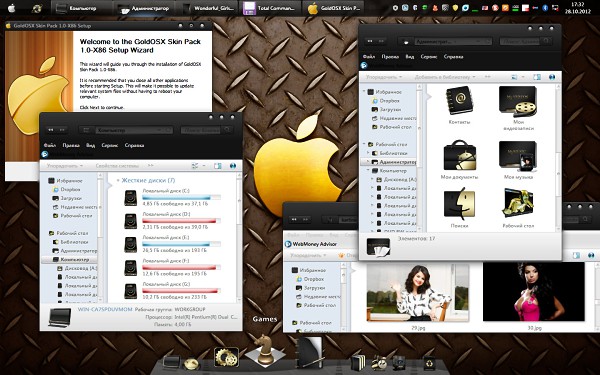
Task: Open Dropbox in Компьютер window sidebar
Action: 70,189
